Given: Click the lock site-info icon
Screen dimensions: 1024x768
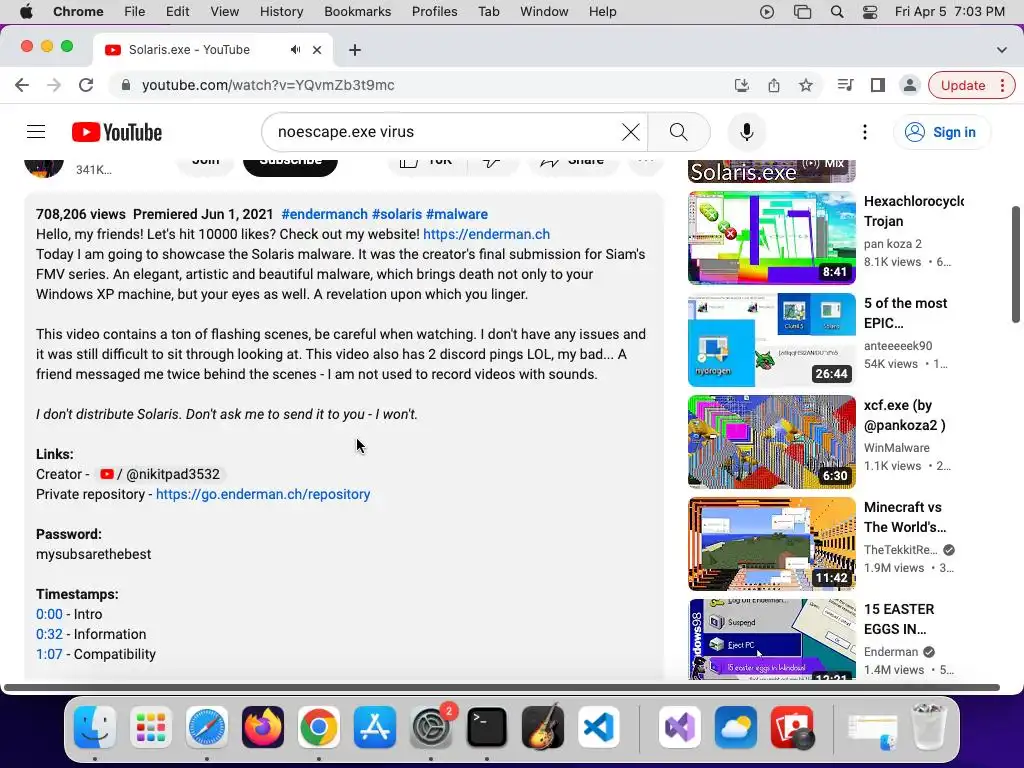Looking at the screenshot, I should click(126, 85).
